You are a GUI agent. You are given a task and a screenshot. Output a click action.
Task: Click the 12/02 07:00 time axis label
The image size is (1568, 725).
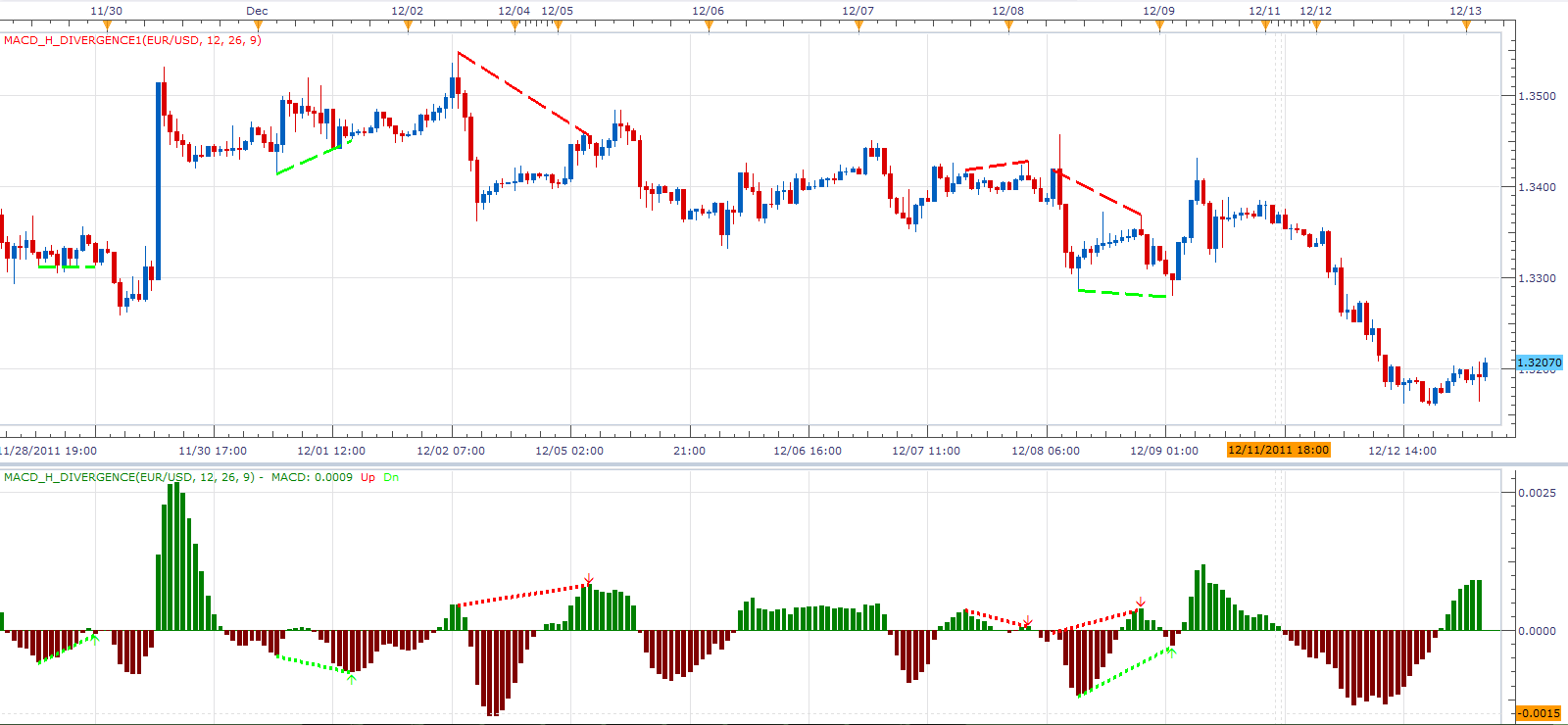click(x=451, y=451)
